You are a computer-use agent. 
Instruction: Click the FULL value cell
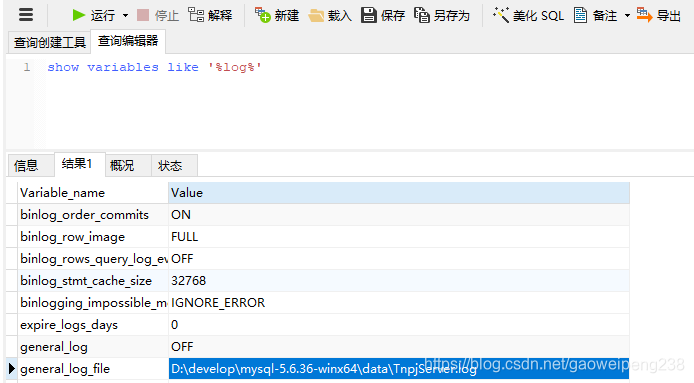click(399, 237)
